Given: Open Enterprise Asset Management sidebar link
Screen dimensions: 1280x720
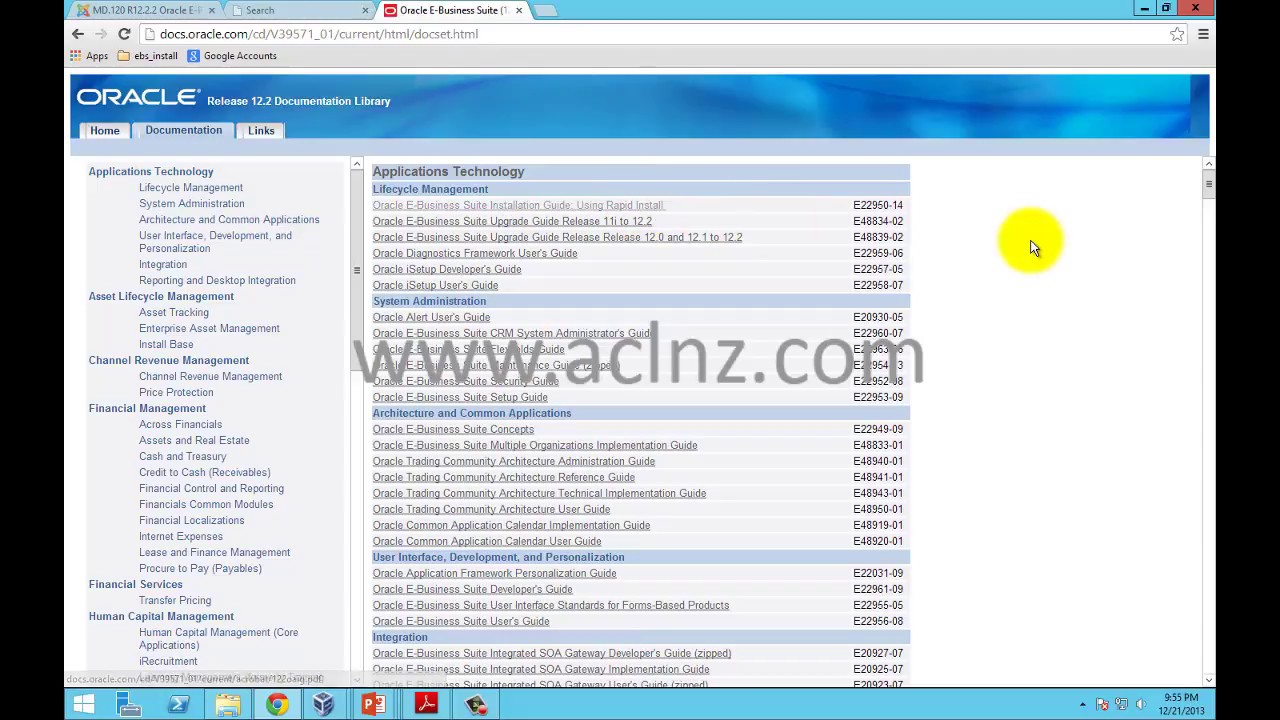Looking at the screenshot, I should (209, 329).
